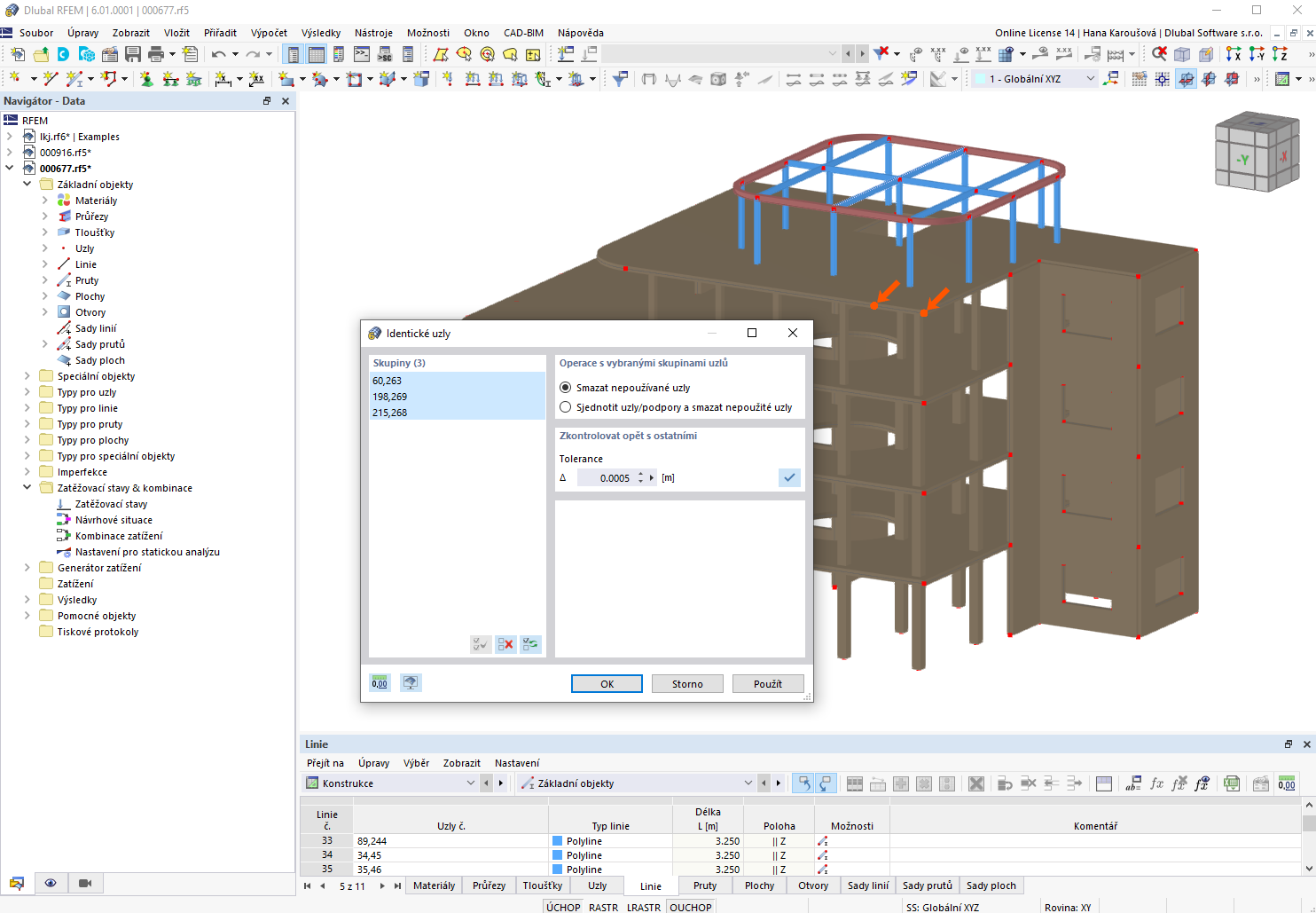Click the Tolerance value field 0.0005
The image size is (1316, 913).
[607, 477]
